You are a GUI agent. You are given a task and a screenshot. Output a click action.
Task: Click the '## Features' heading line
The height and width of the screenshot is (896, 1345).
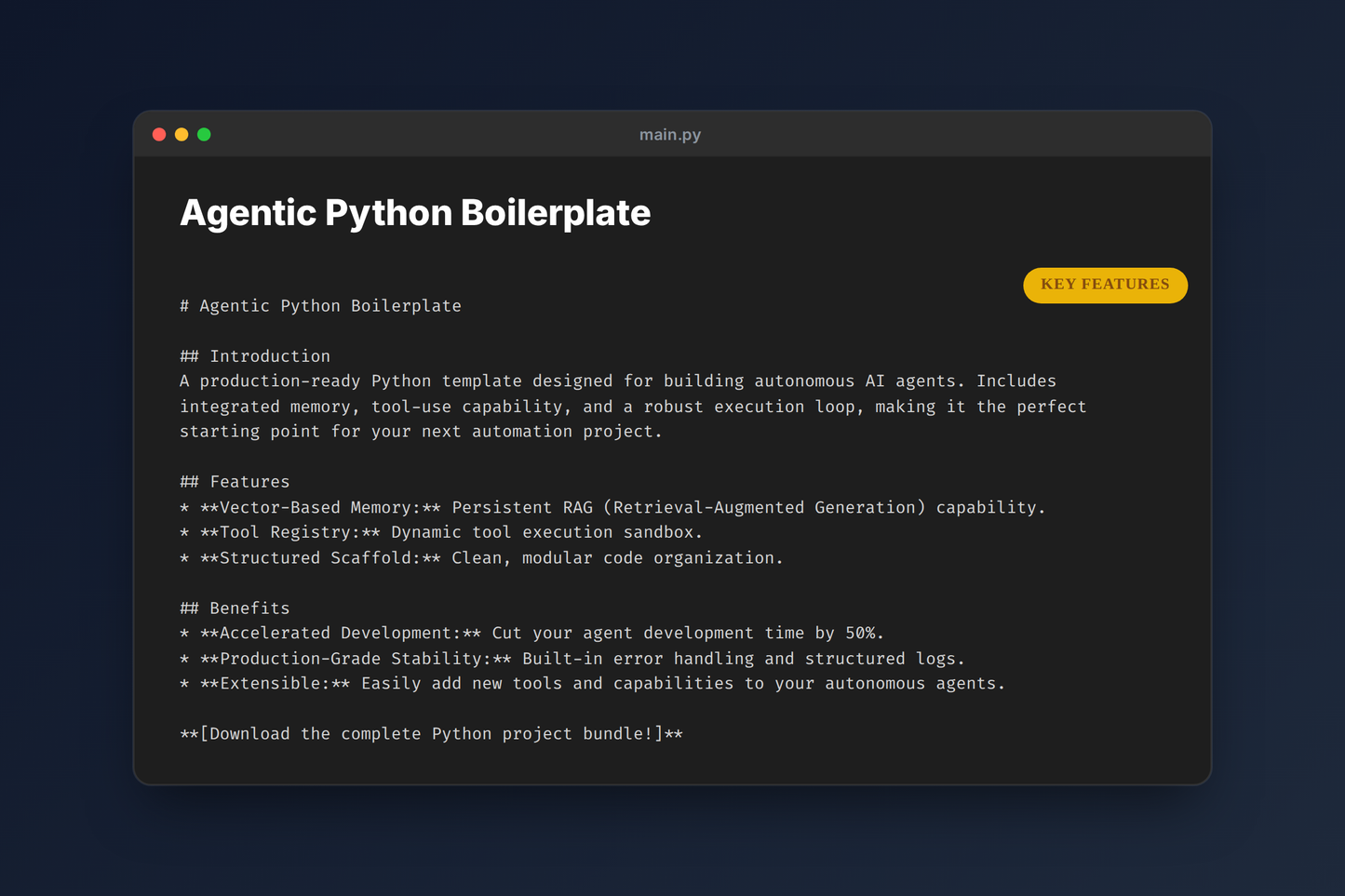[x=235, y=482]
